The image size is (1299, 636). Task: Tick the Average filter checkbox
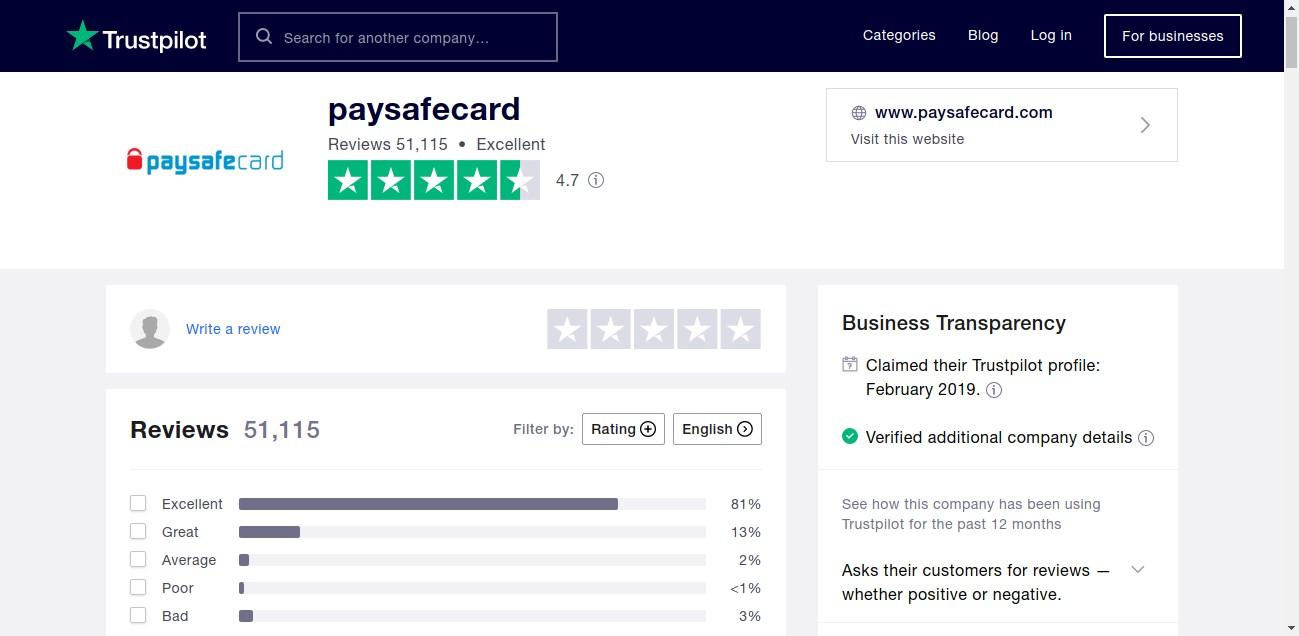click(x=138, y=559)
